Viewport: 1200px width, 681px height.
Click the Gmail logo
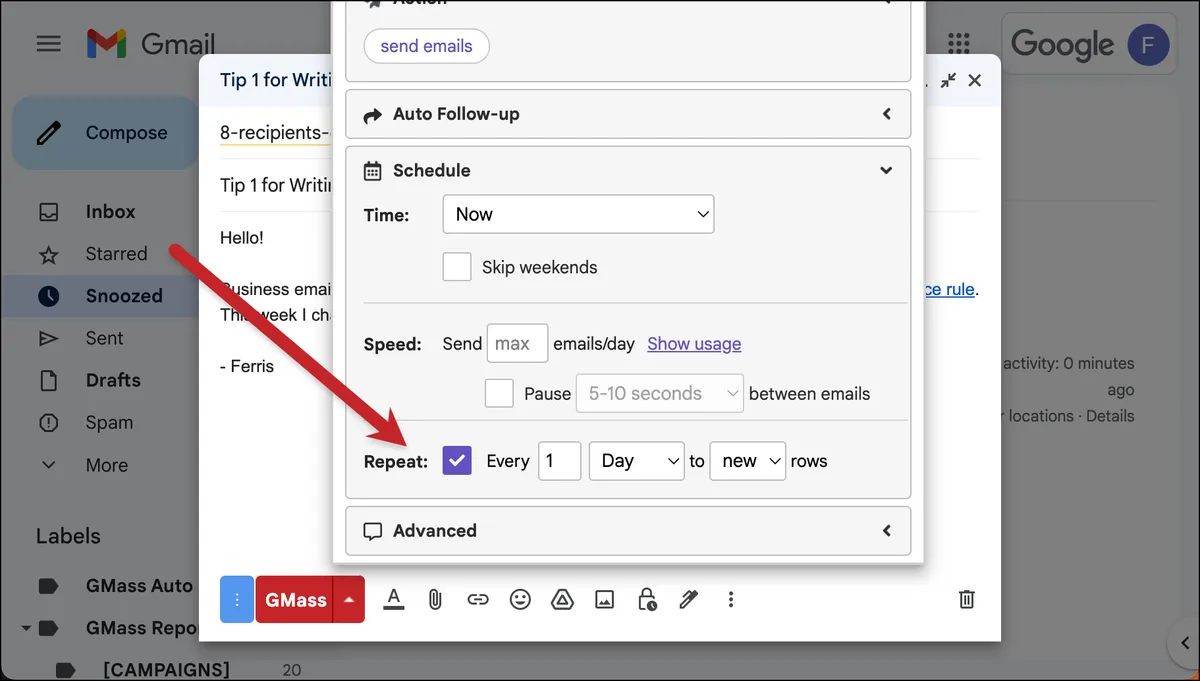pyautogui.click(x=150, y=44)
